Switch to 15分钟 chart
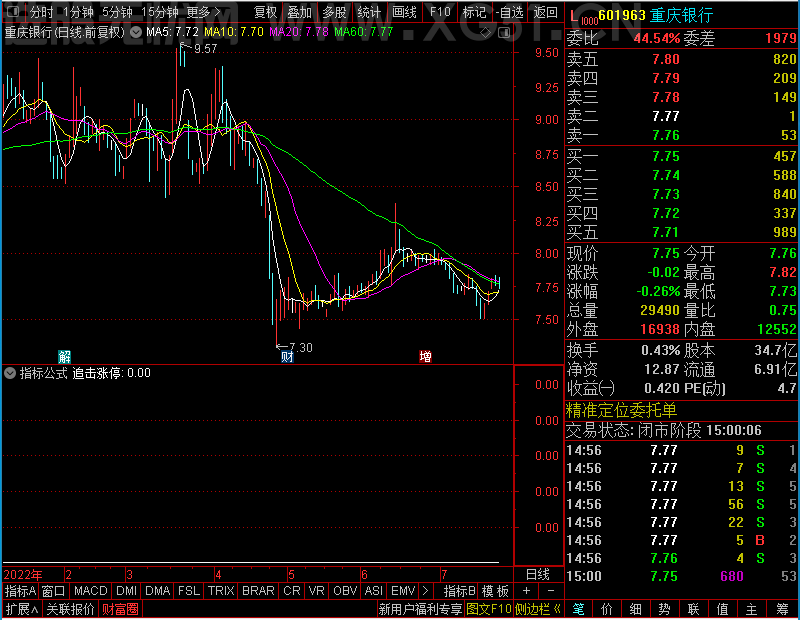This screenshot has height=620, width=800. click(159, 12)
